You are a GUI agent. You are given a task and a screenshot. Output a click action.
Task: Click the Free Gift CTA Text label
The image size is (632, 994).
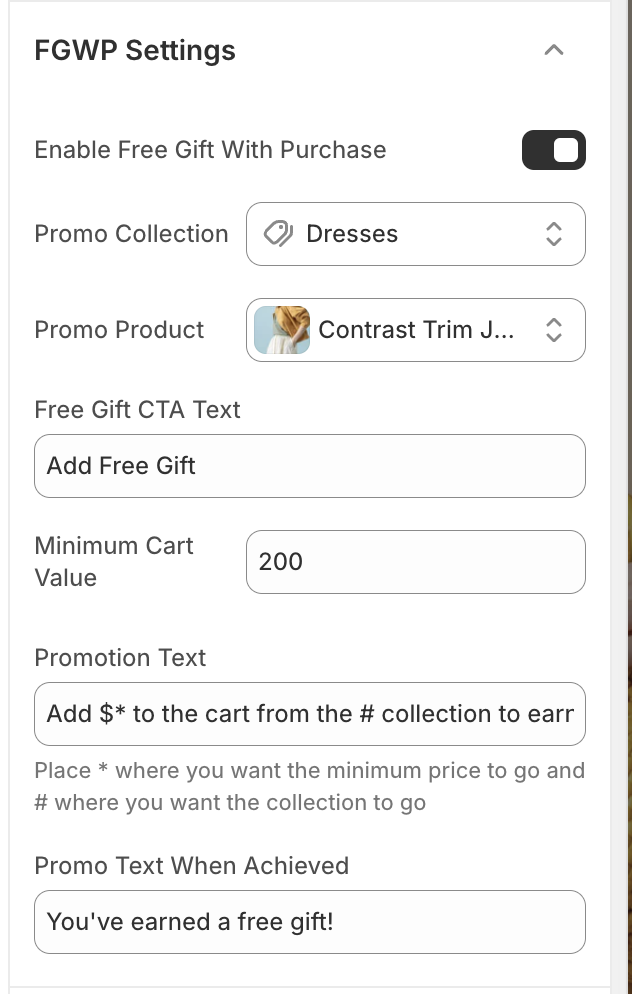[x=137, y=410]
